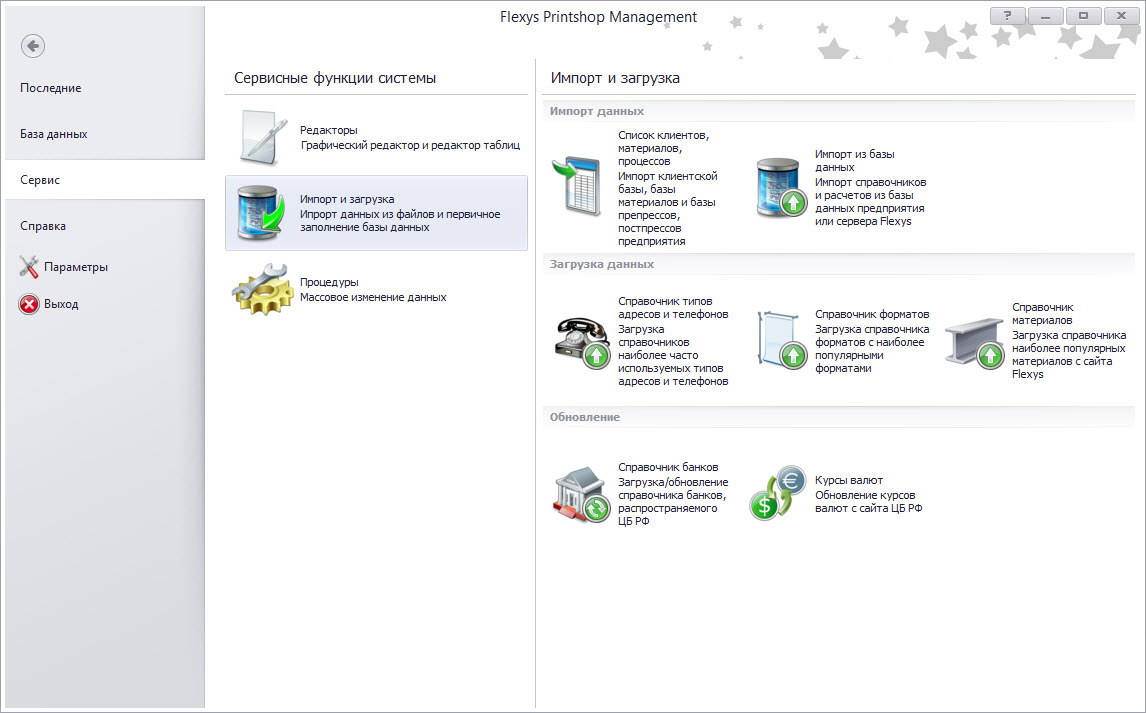Click the back arrow icon
The height and width of the screenshot is (713, 1146).
(x=32, y=46)
